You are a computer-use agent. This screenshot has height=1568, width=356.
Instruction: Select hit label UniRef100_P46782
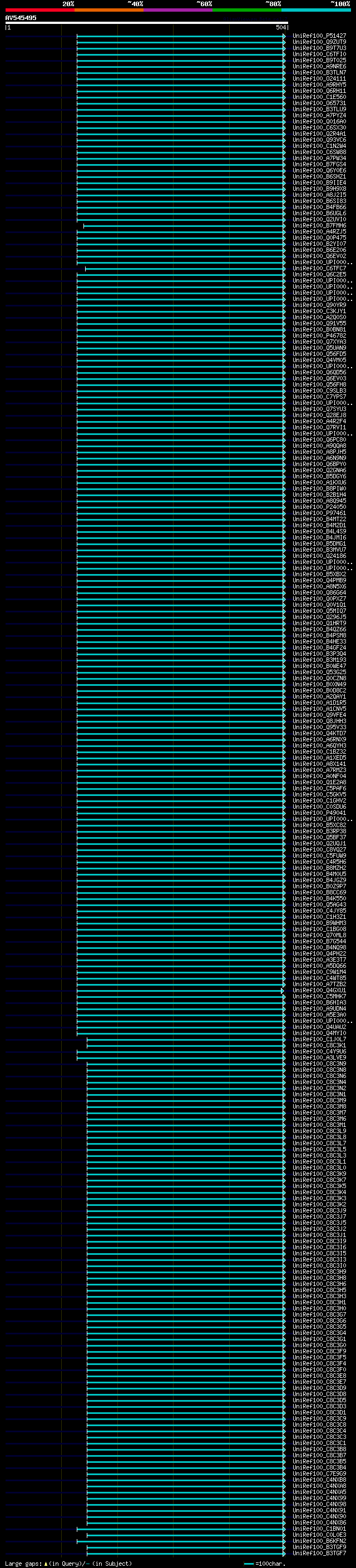319,336
